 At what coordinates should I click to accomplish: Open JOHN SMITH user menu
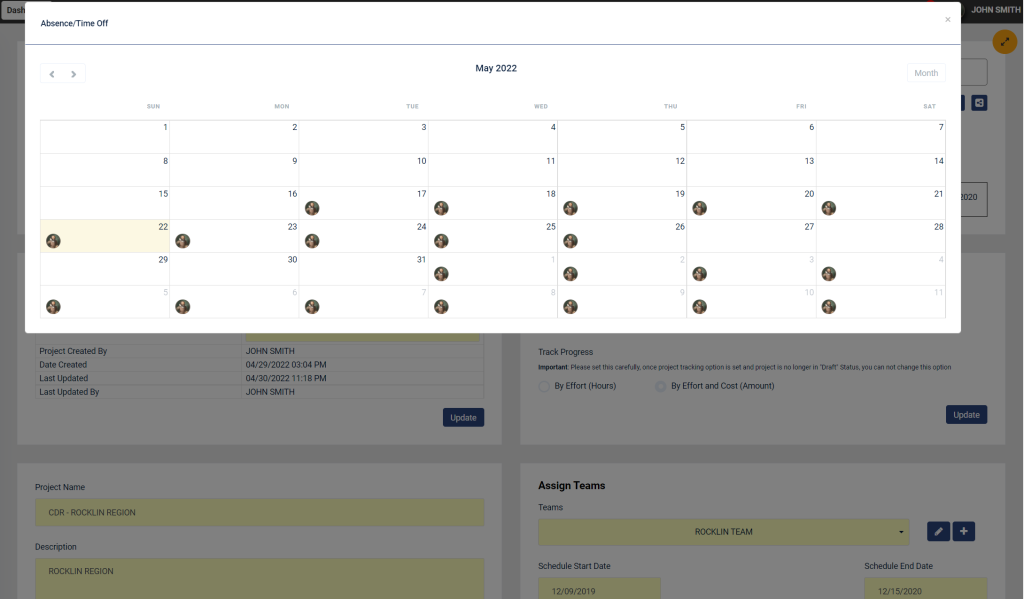(x=995, y=10)
